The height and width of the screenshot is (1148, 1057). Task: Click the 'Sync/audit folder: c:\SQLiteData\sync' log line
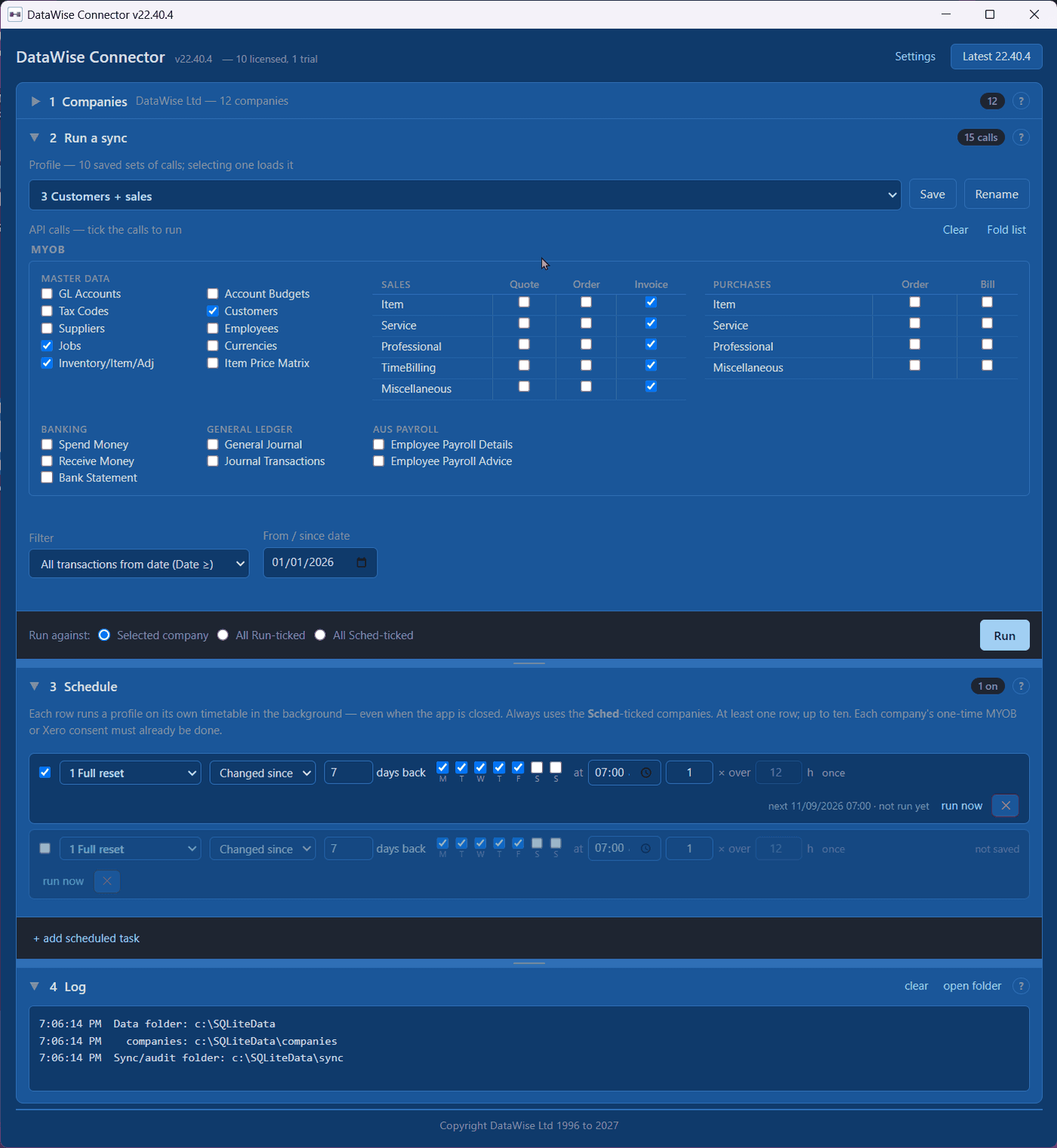[191, 1058]
